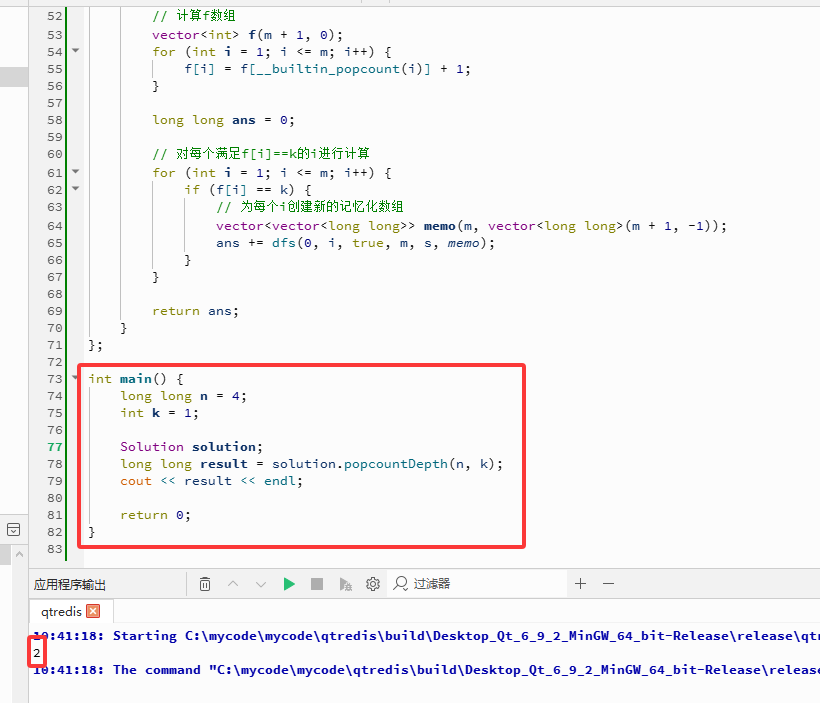
Task: Click the 'Starting C:\mycode' output line
Action: pos(426,636)
